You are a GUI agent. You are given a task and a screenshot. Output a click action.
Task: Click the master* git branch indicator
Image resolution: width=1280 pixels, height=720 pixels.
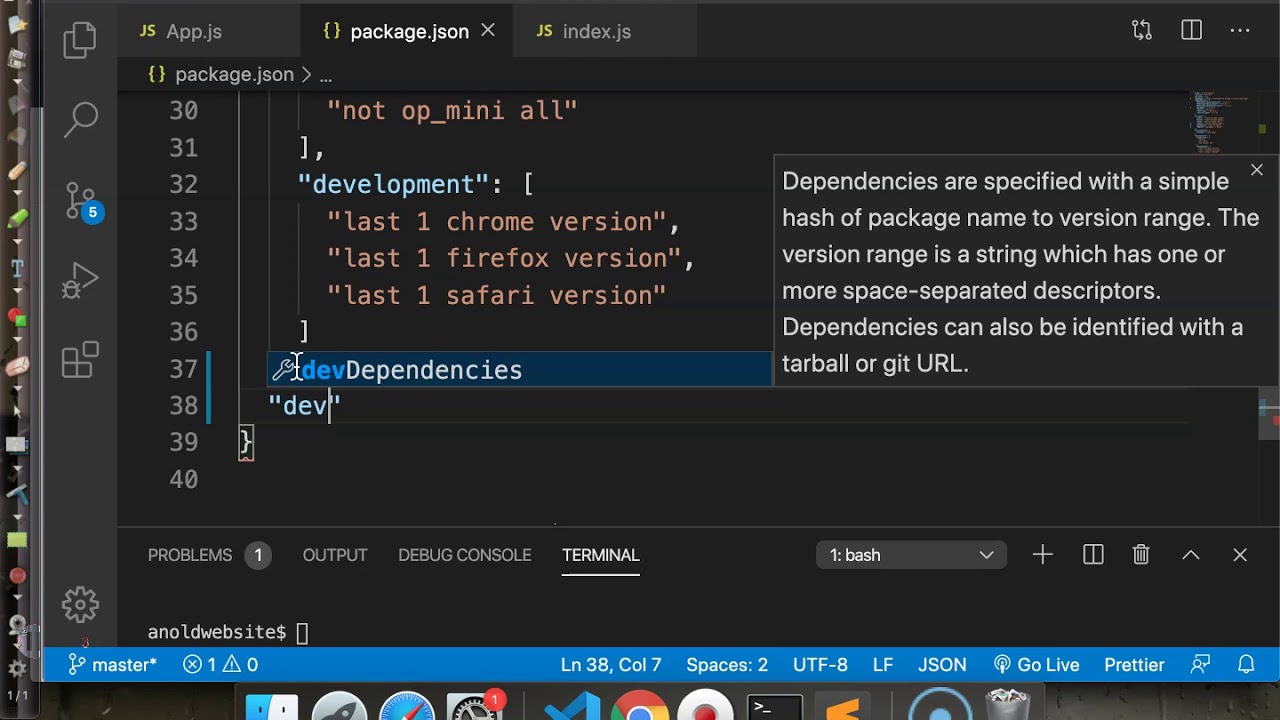click(112, 665)
